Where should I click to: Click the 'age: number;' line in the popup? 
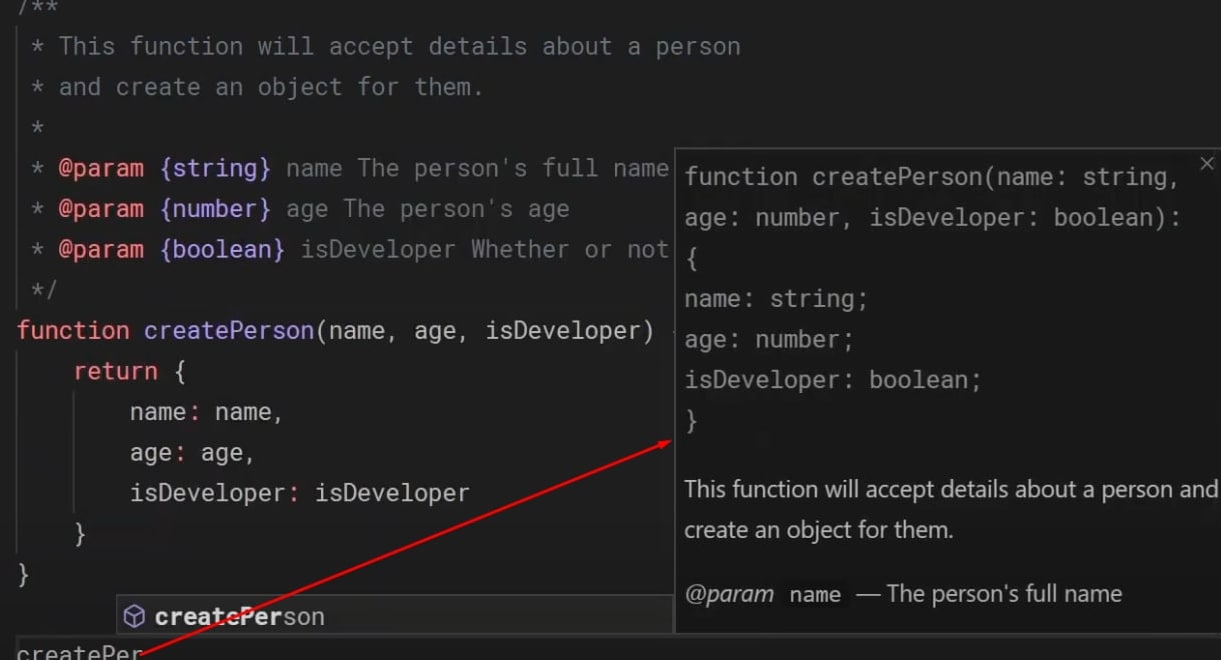[769, 340]
